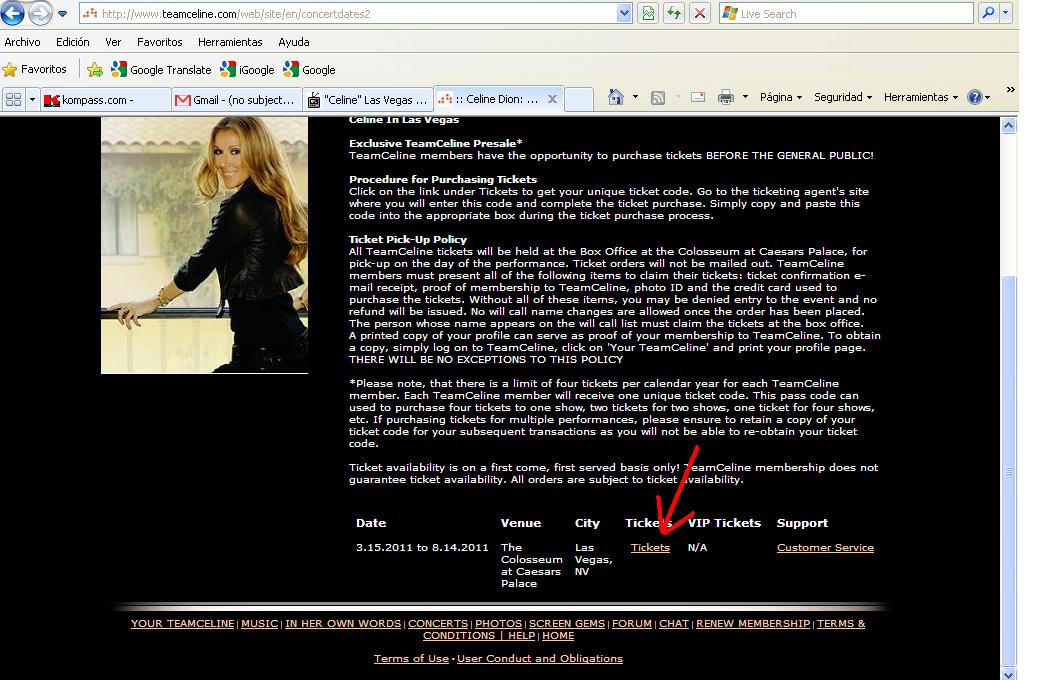Click the Print icon in command bar
The height and width of the screenshot is (680, 1045).
click(726, 97)
